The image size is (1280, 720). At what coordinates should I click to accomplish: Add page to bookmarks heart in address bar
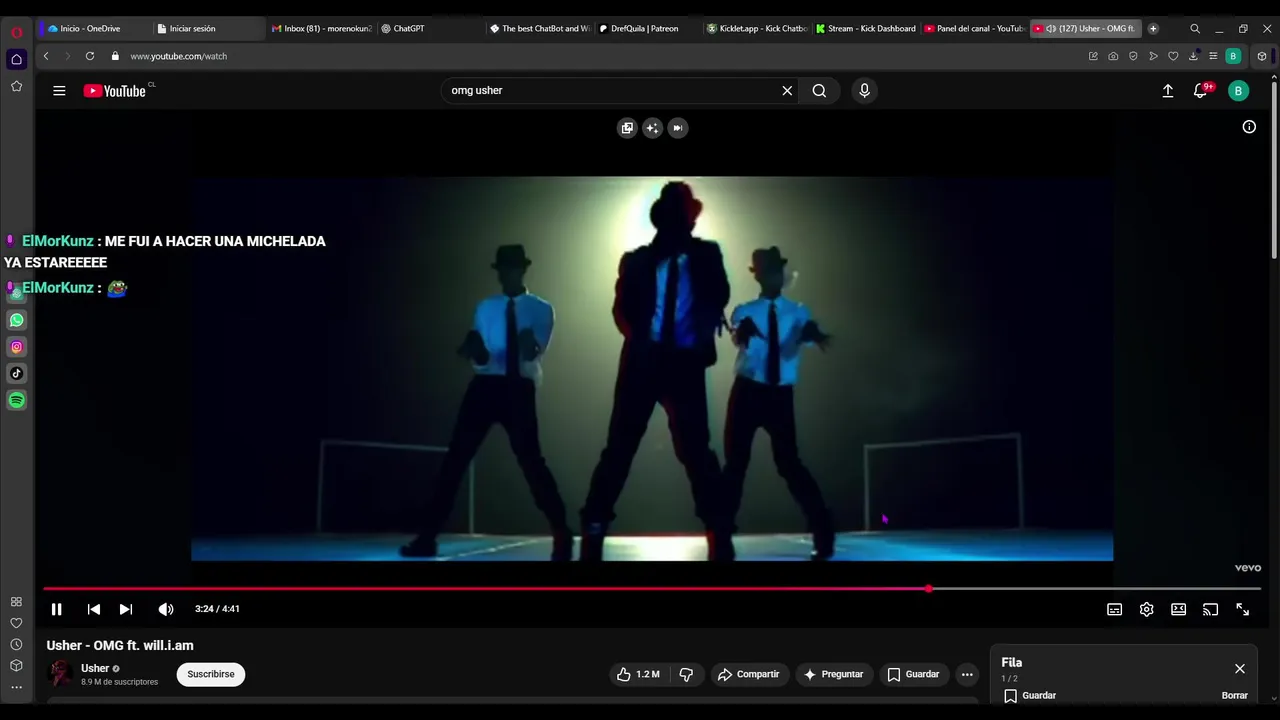point(1173,56)
